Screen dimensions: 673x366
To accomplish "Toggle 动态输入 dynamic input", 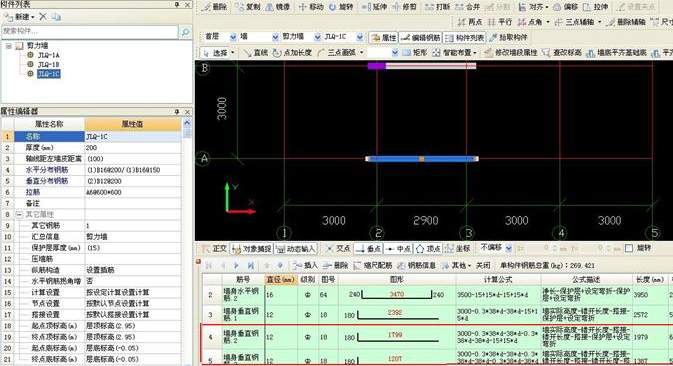I will pos(295,248).
